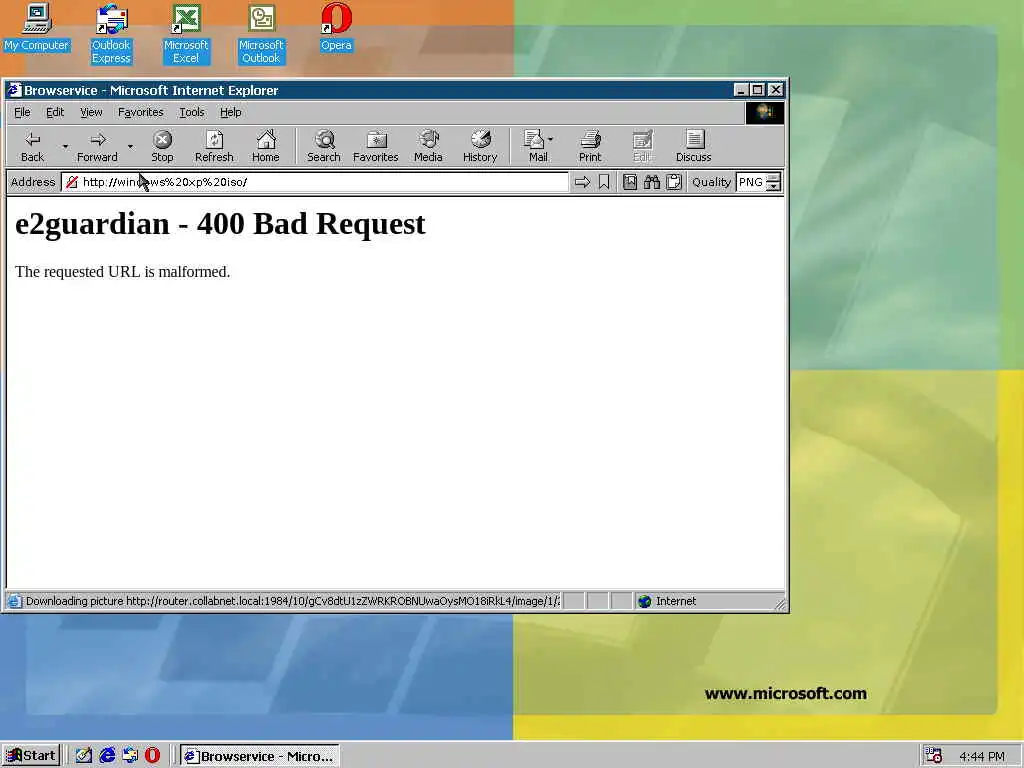This screenshot has height=768, width=1024.
Task: Click the Browservice taskbar button
Action: pos(259,756)
